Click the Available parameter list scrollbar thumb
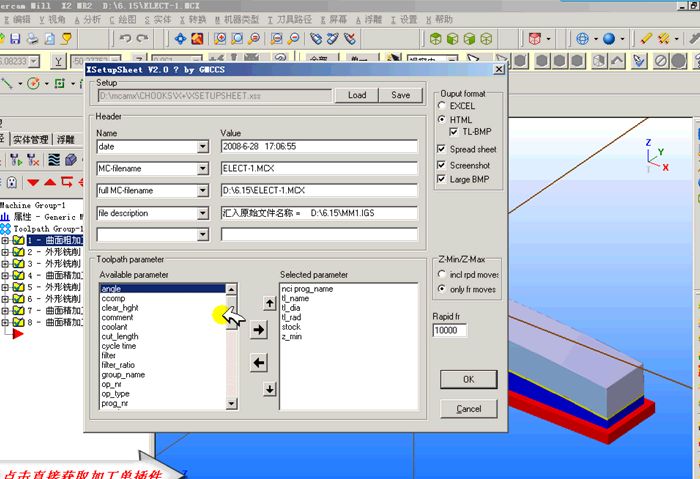The width and height of the screenshot is (700, 479). (x=231, y=312)
